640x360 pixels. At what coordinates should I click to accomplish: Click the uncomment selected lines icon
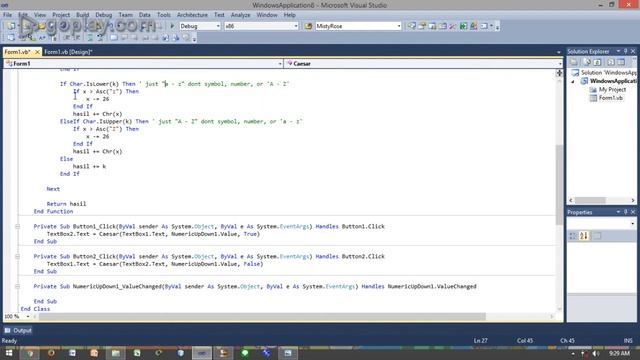point(100,38)
